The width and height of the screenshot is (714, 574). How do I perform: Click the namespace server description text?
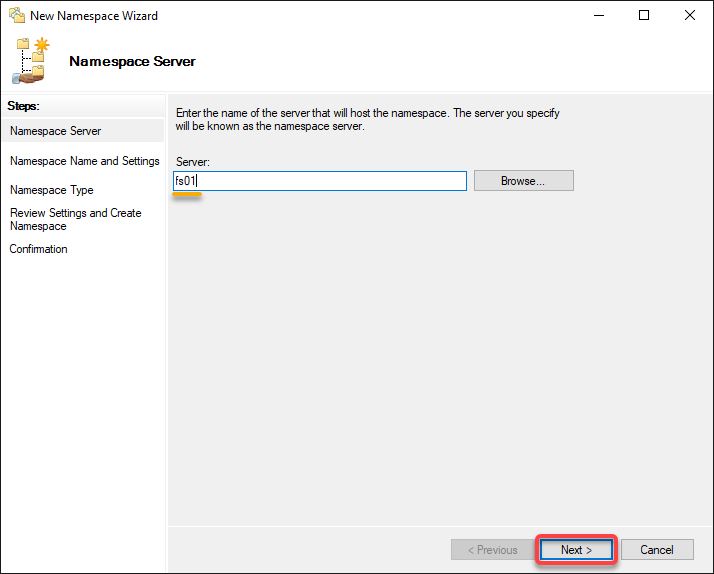(x=367, y=119)
